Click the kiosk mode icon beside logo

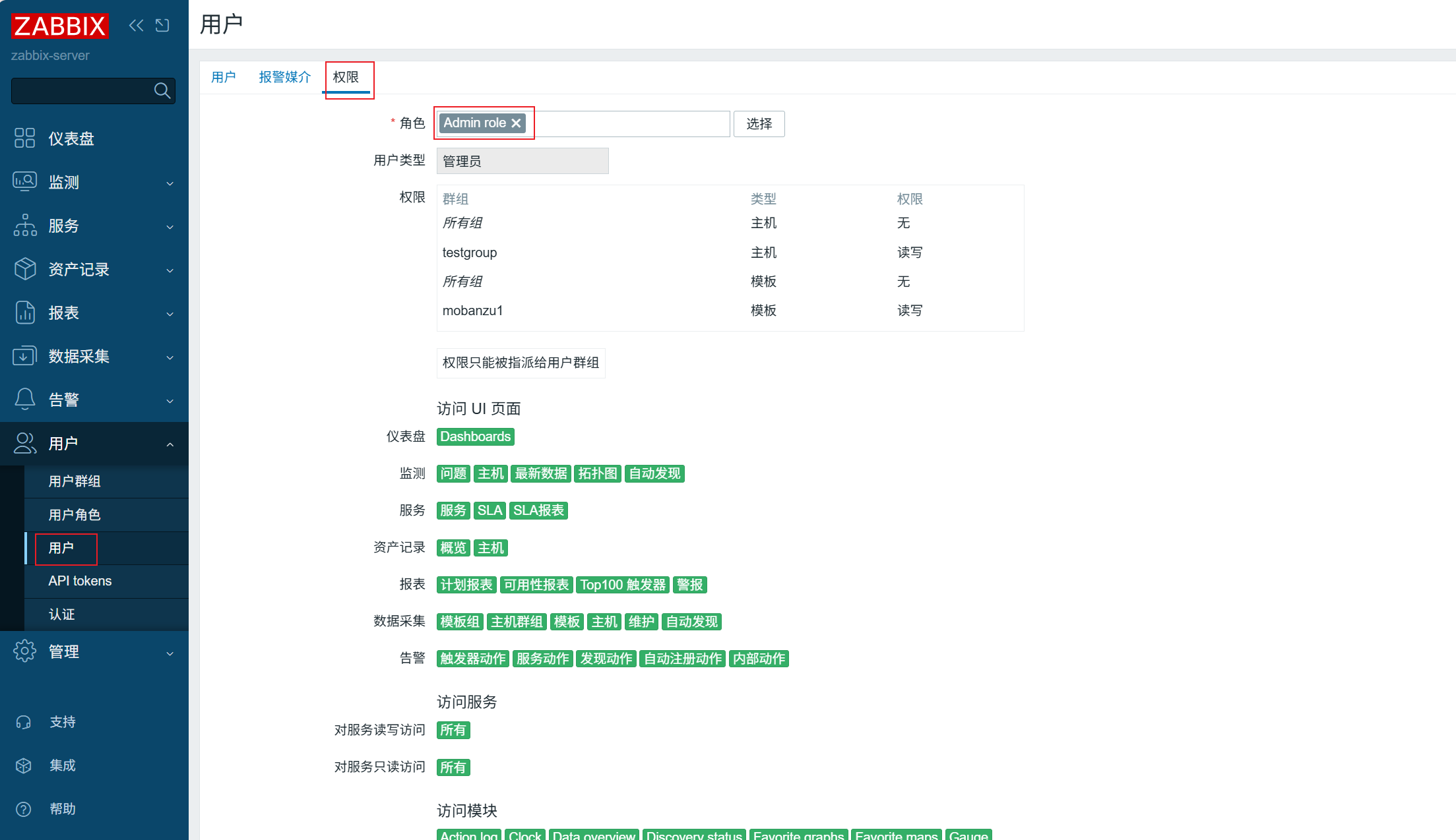pyautogui.click(x=162, y=26)
